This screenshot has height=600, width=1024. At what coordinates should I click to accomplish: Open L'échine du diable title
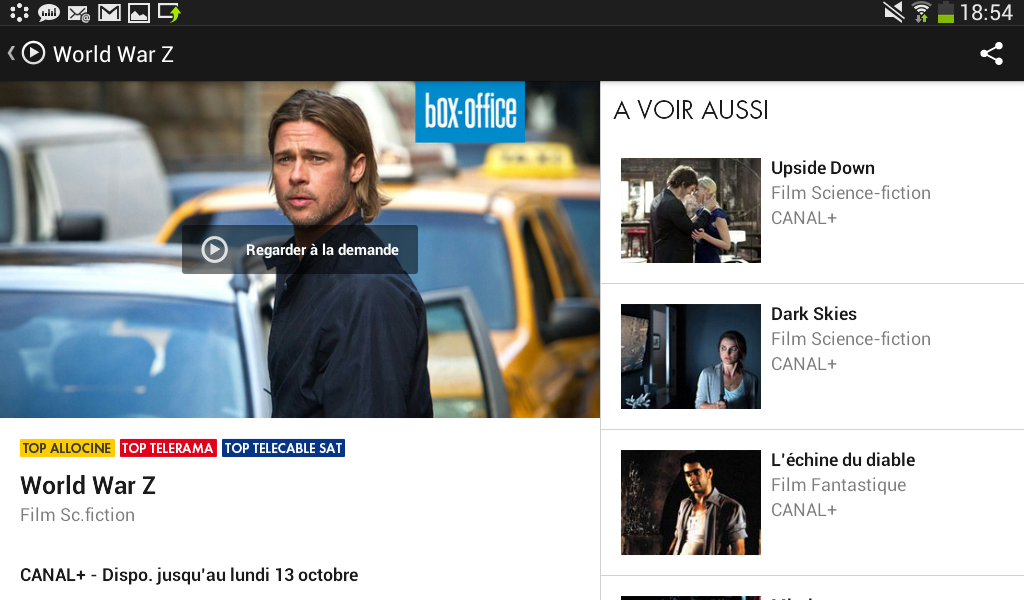tap(843, 460)
